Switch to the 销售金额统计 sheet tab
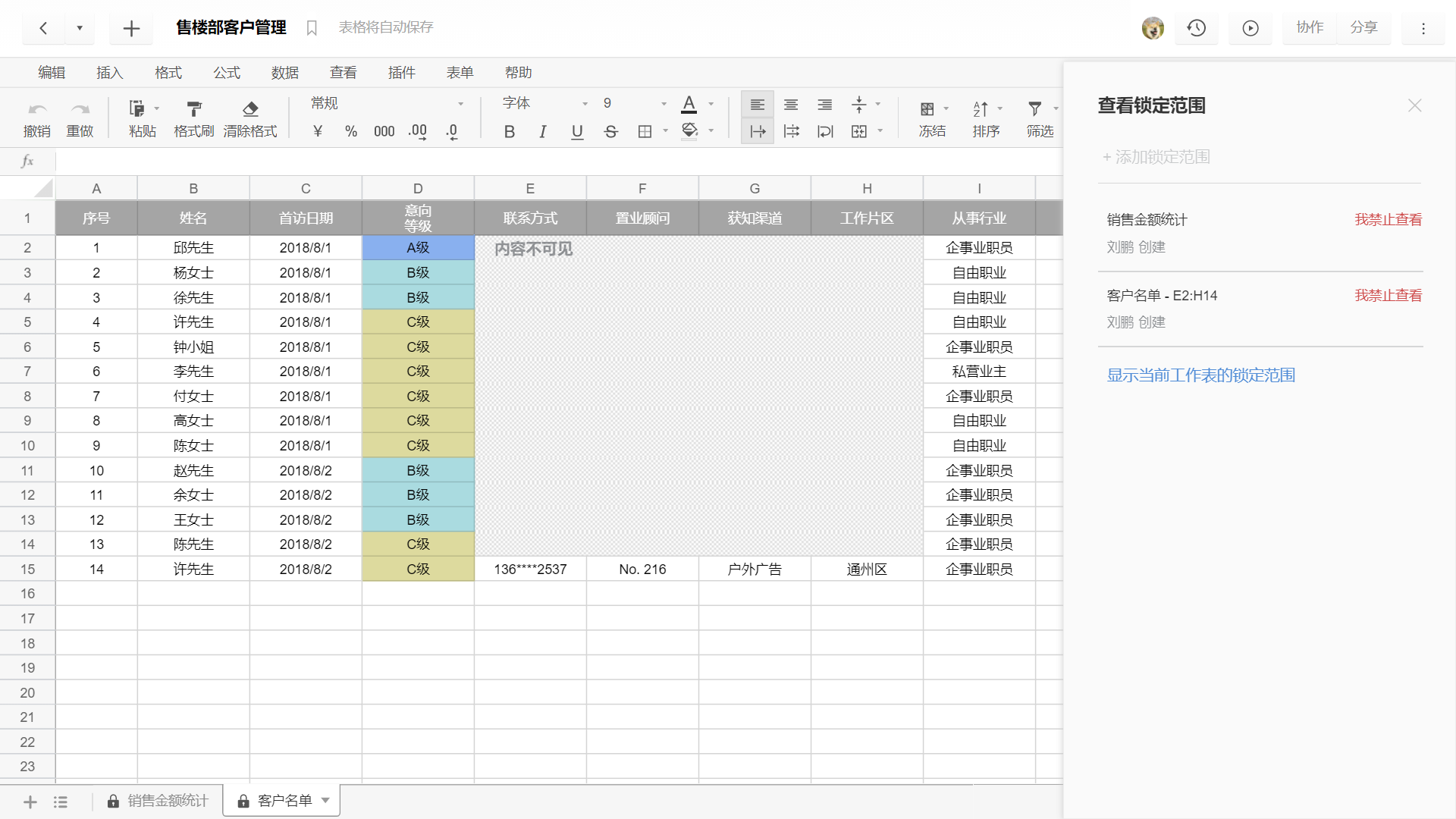 (x=167, y=801)
